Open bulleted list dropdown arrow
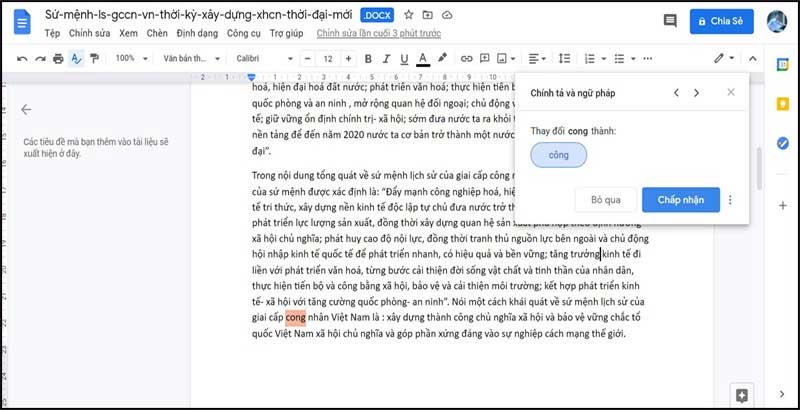This screenshot has height=410, width=800. 633,59
